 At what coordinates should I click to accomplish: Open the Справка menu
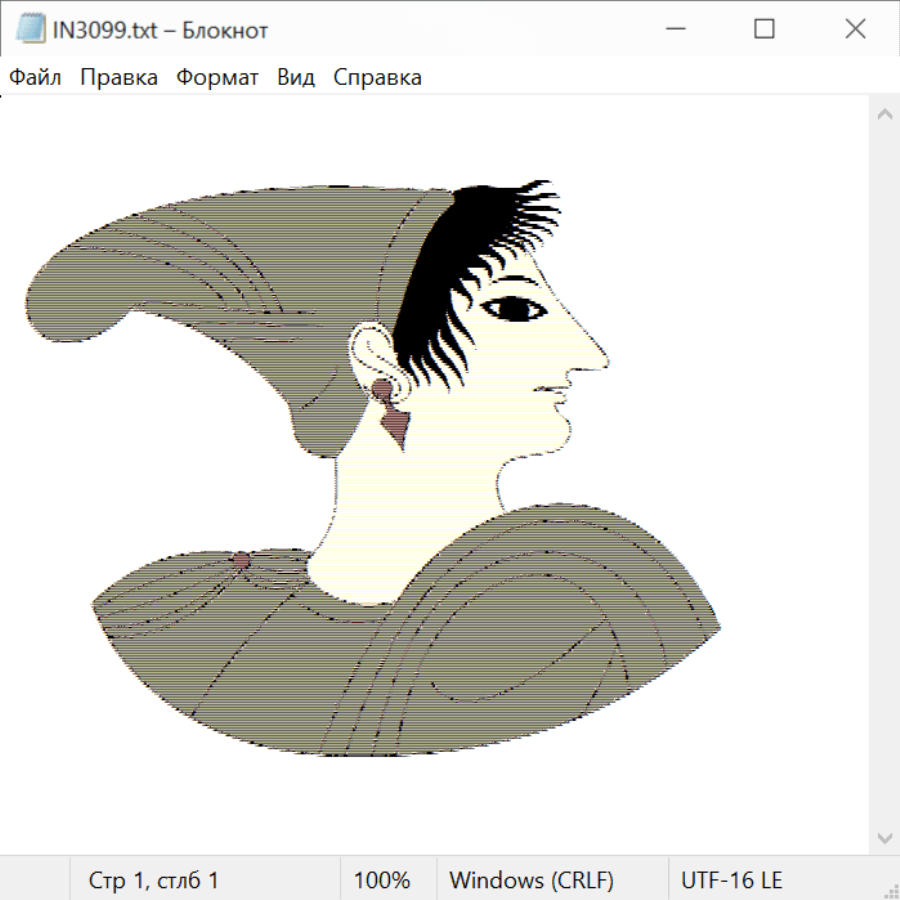[x=377, y=78]
